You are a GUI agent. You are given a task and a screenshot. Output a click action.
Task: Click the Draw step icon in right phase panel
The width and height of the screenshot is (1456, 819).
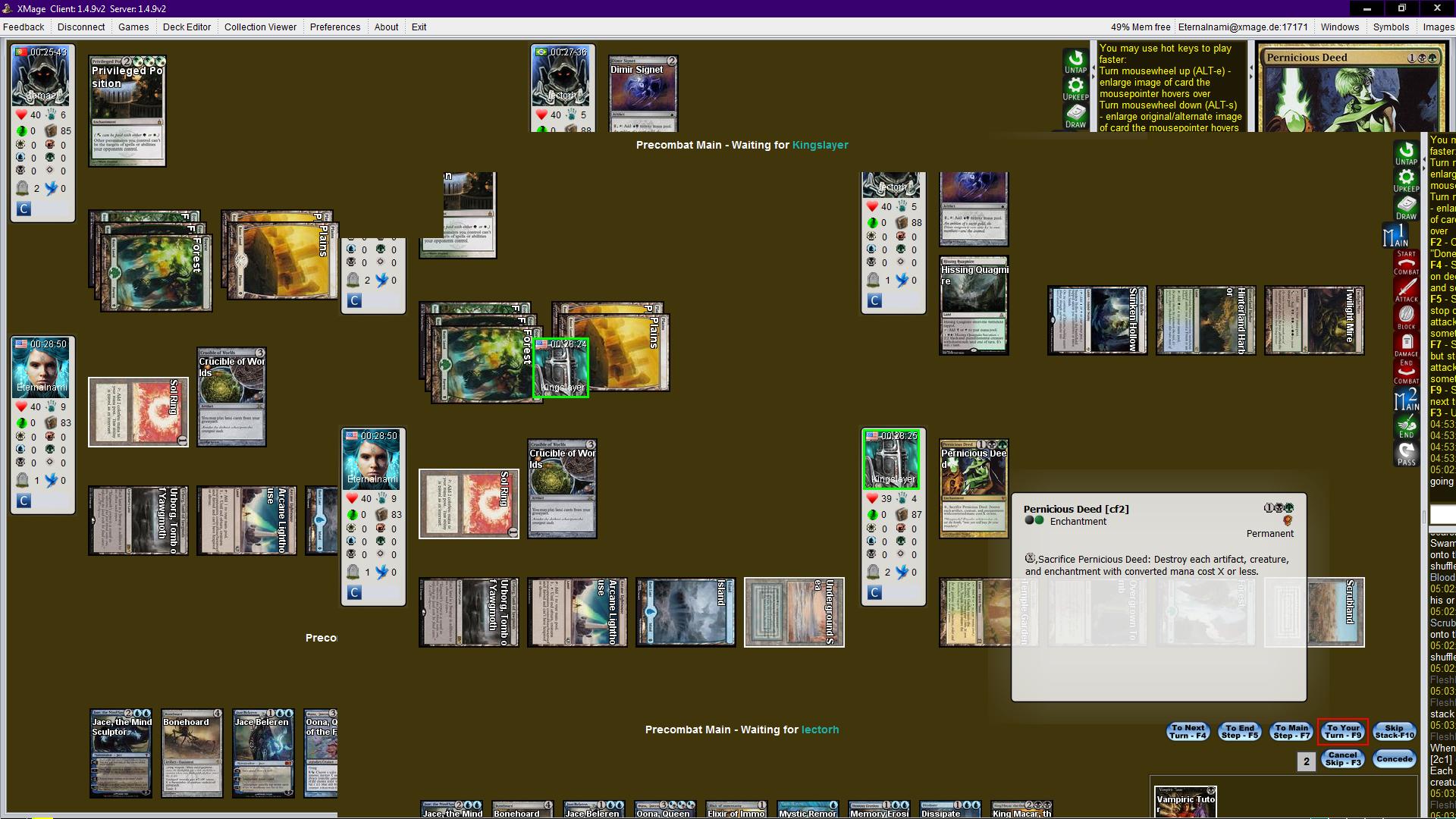click(1406, 209)
